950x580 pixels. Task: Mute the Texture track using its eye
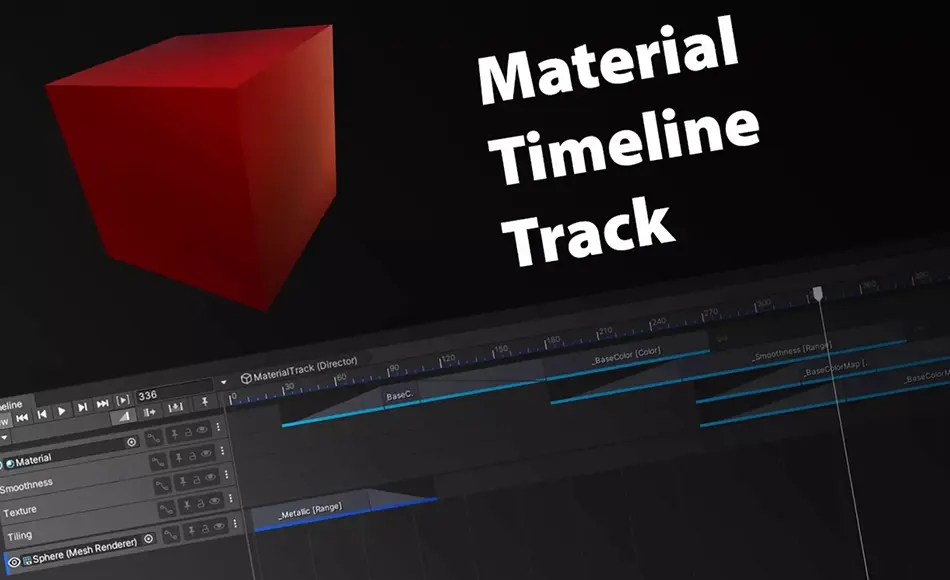pos(210,477)
